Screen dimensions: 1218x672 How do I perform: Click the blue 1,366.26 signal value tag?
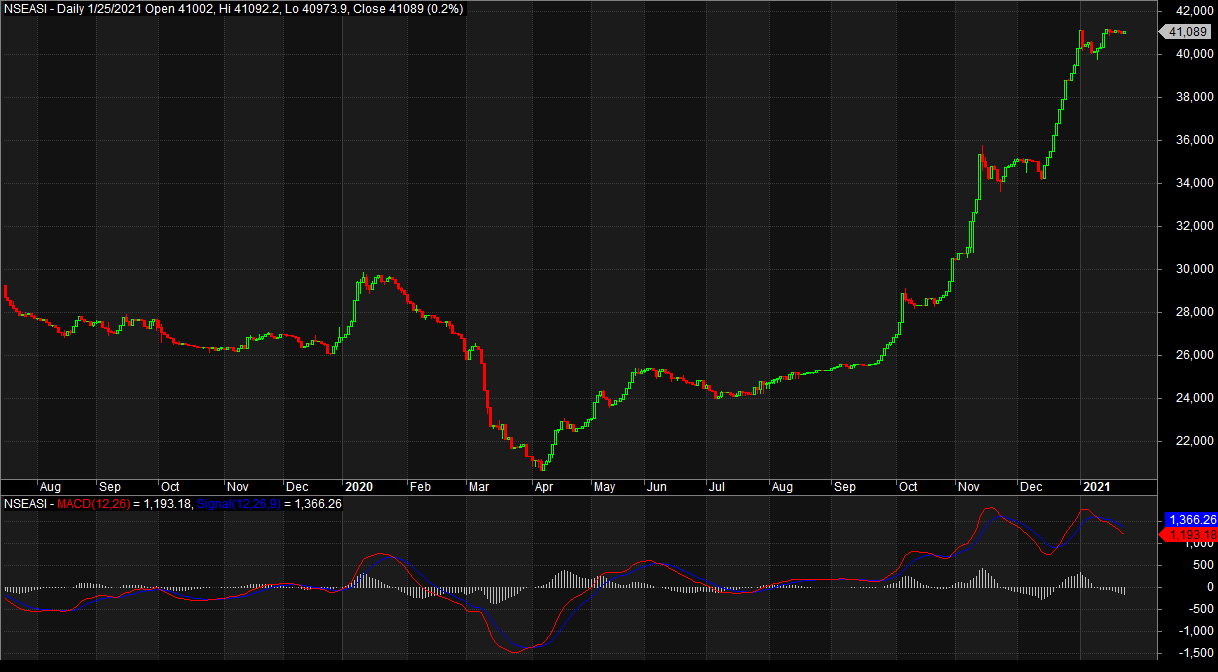point(1190,520)
